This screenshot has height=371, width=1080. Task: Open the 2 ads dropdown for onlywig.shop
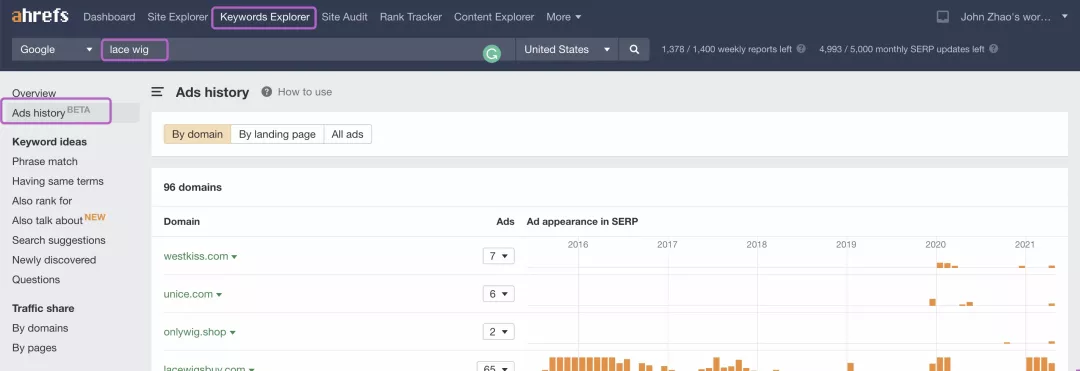(499, 332)
